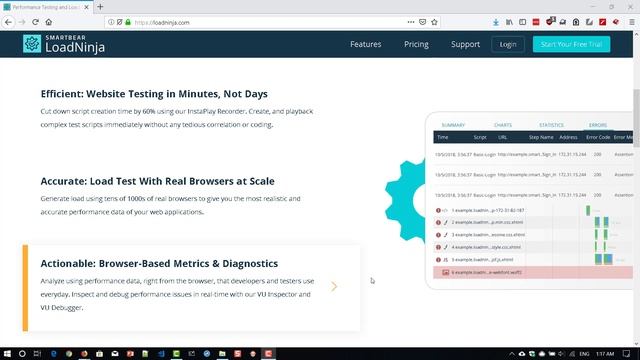Image resolution: width=640 pixels, height=360 pixels.
Task: Open PowerPoint from the taskbar
Action: [x=130, y=353]
